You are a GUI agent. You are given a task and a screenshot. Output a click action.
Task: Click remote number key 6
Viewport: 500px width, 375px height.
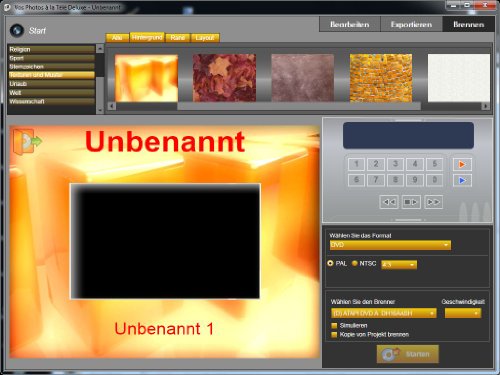pos(356,180)
